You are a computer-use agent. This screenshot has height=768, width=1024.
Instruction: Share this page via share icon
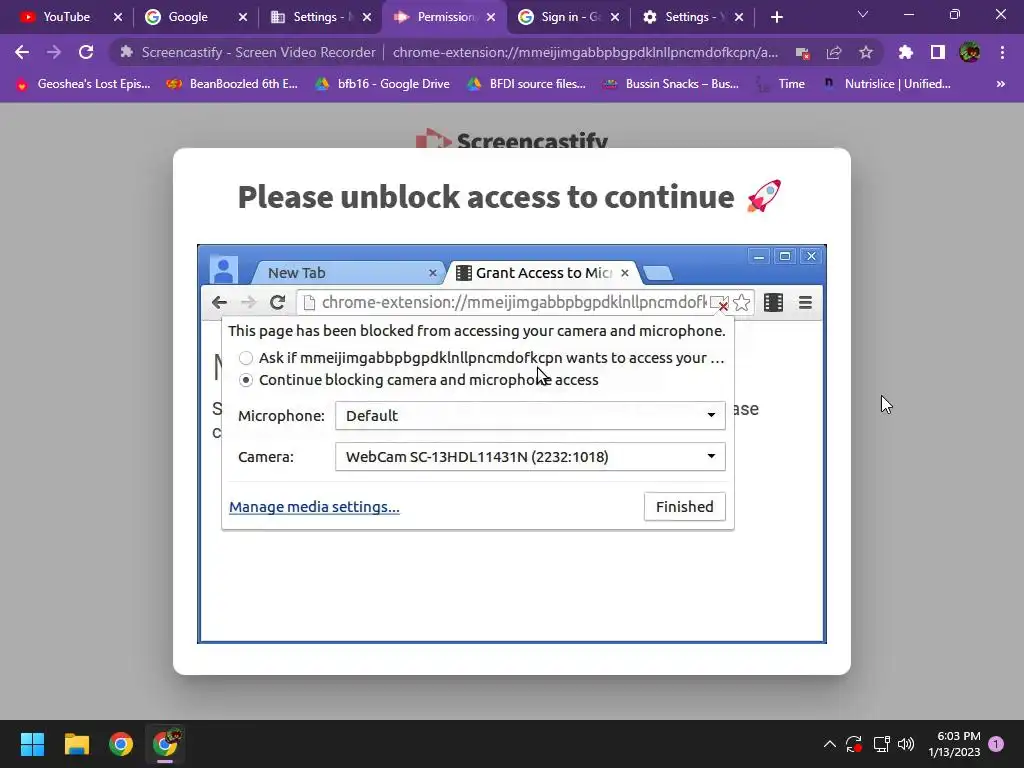[x=834, y=52]
